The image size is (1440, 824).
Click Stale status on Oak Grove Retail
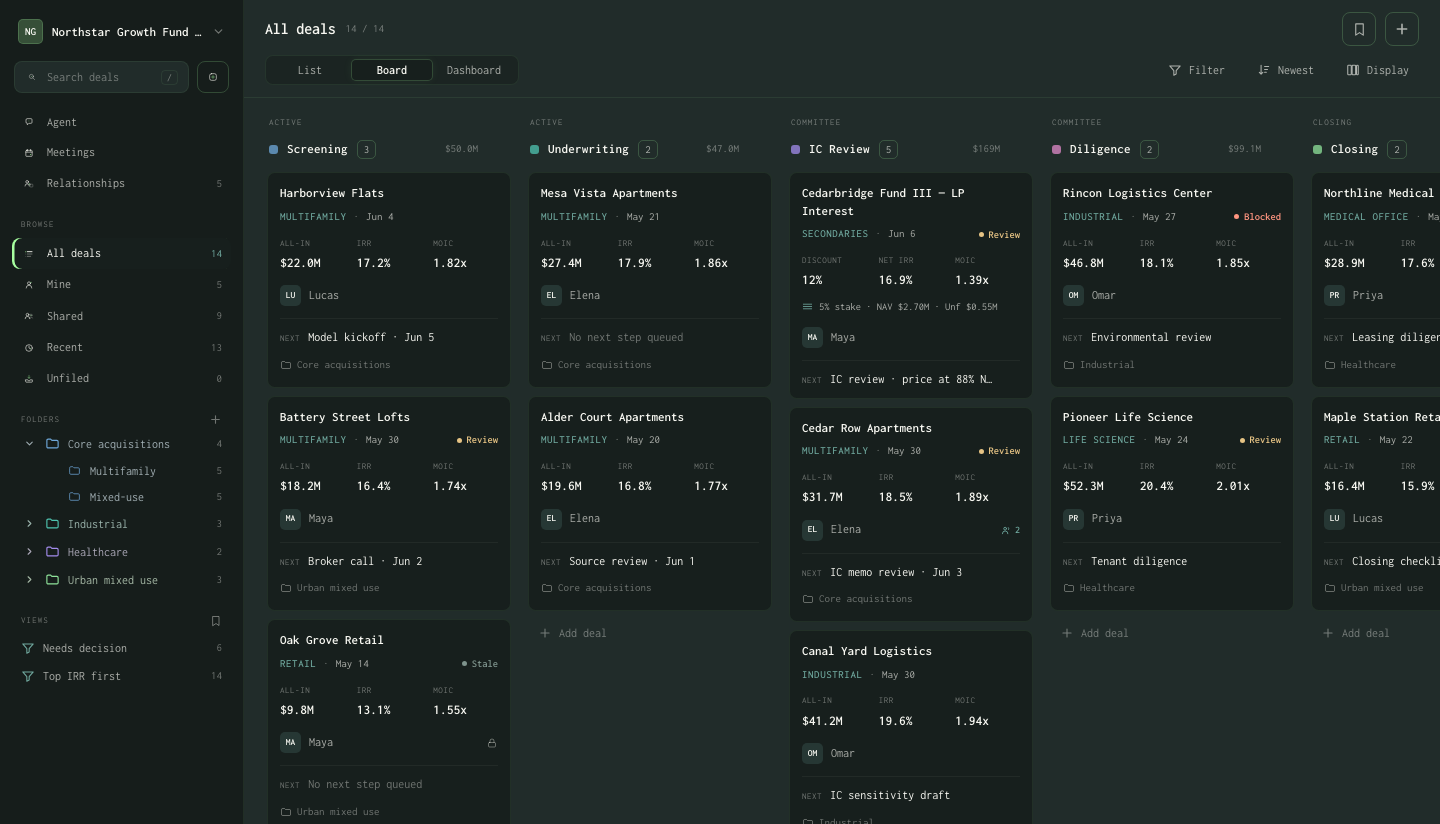click(x=480, y=664)
